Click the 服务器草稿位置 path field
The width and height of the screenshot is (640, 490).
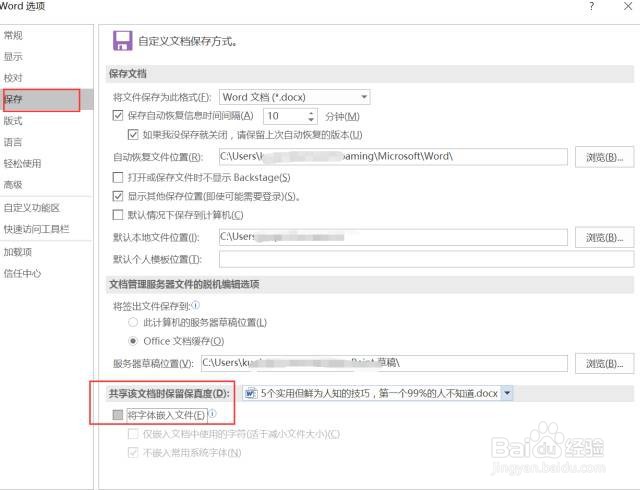(x=384, y=363)
